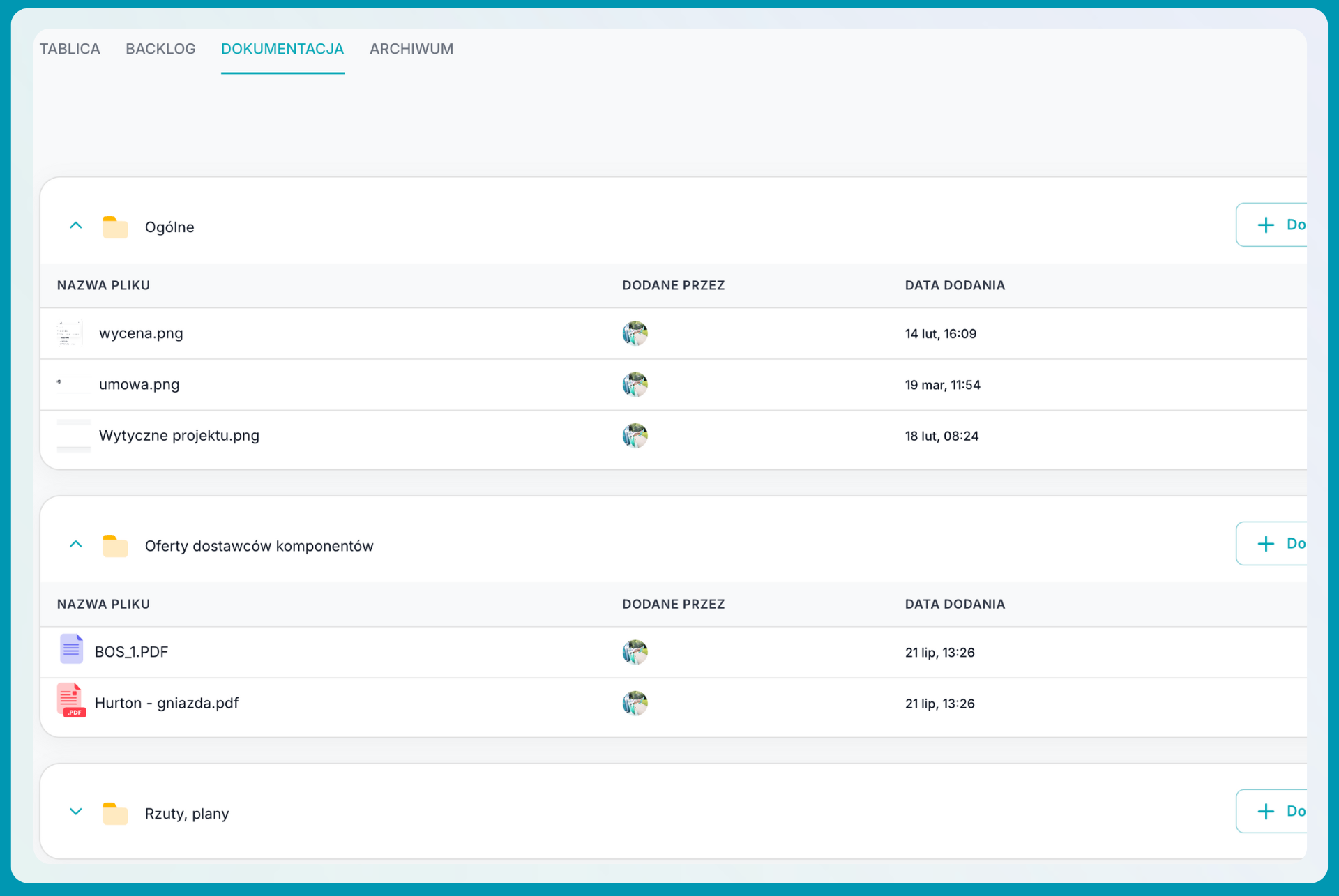Open the Wytyczne projektu.png thumbnail
1339x896 pixels.
(x=73, y=436)
